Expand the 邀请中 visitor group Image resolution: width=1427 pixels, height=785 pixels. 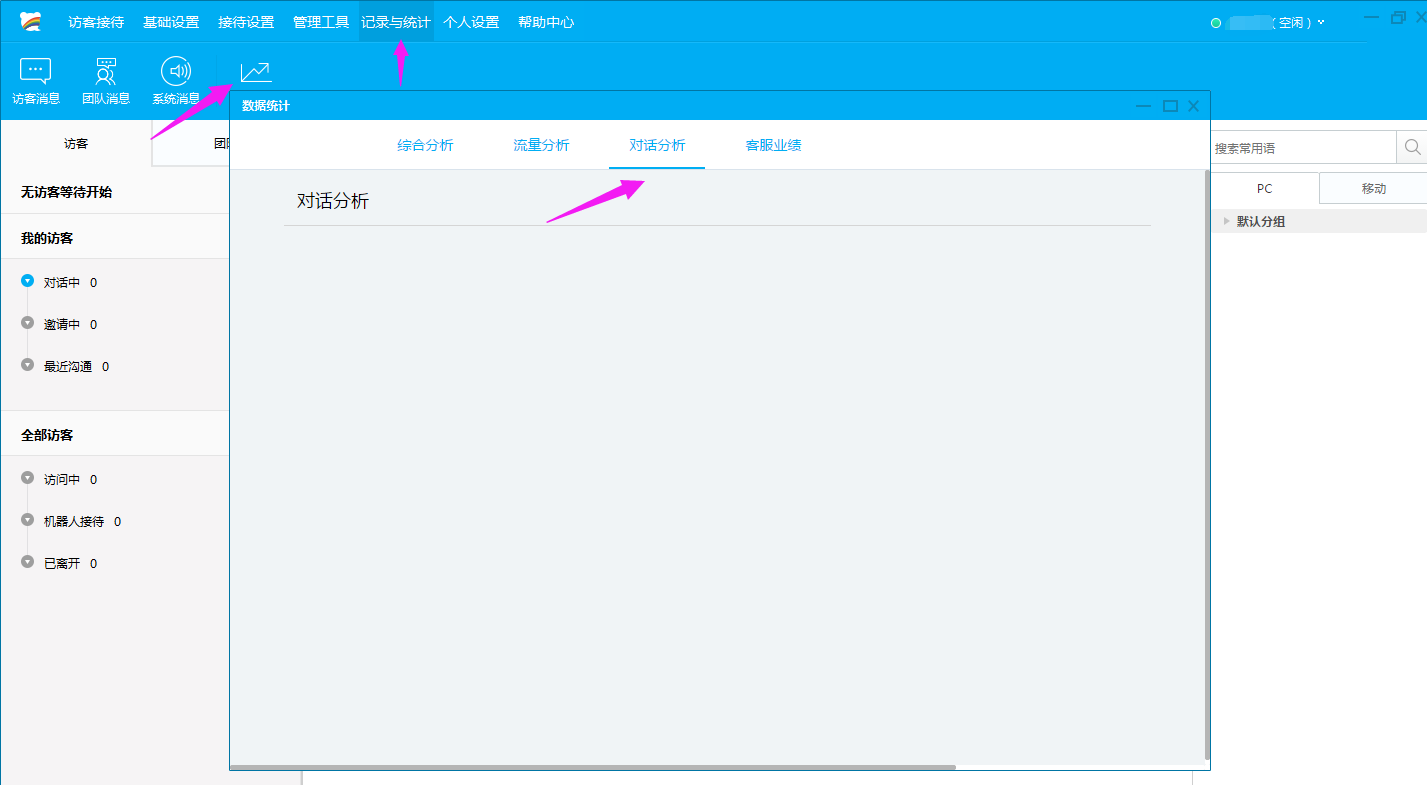(28, 324)
